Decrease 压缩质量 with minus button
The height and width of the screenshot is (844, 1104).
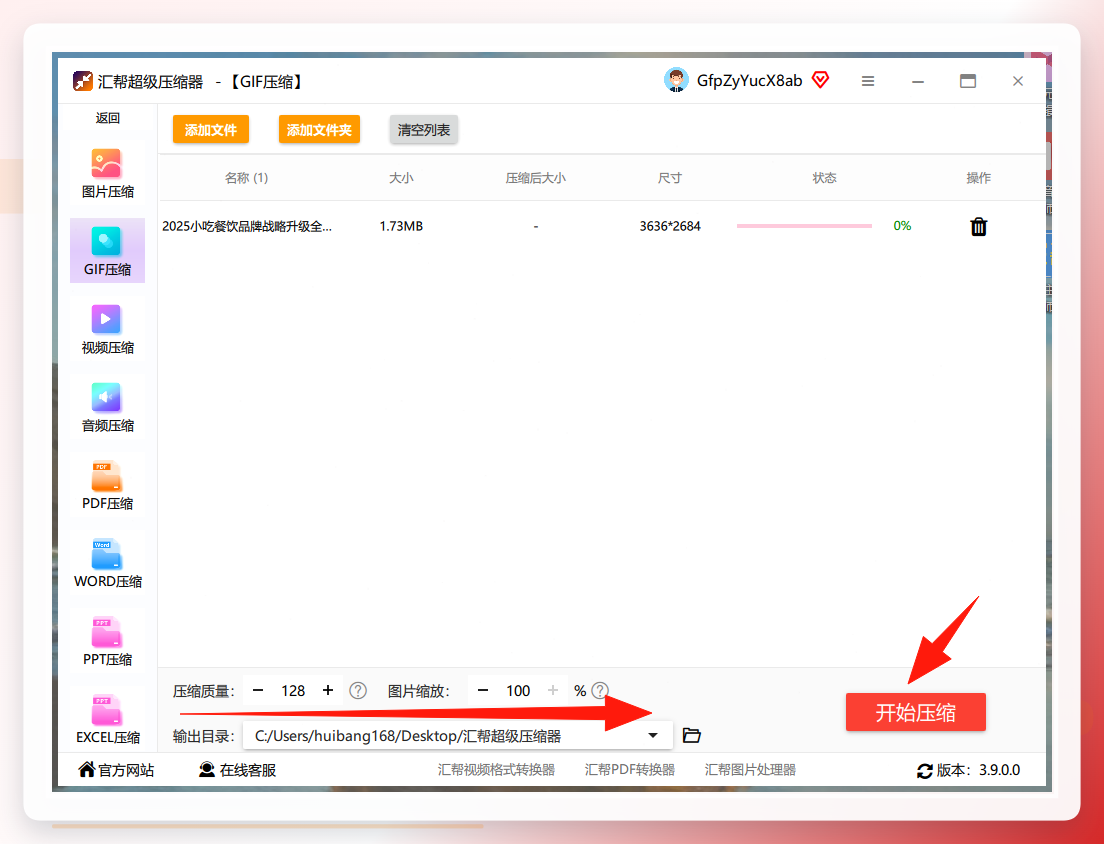[258, 691]
